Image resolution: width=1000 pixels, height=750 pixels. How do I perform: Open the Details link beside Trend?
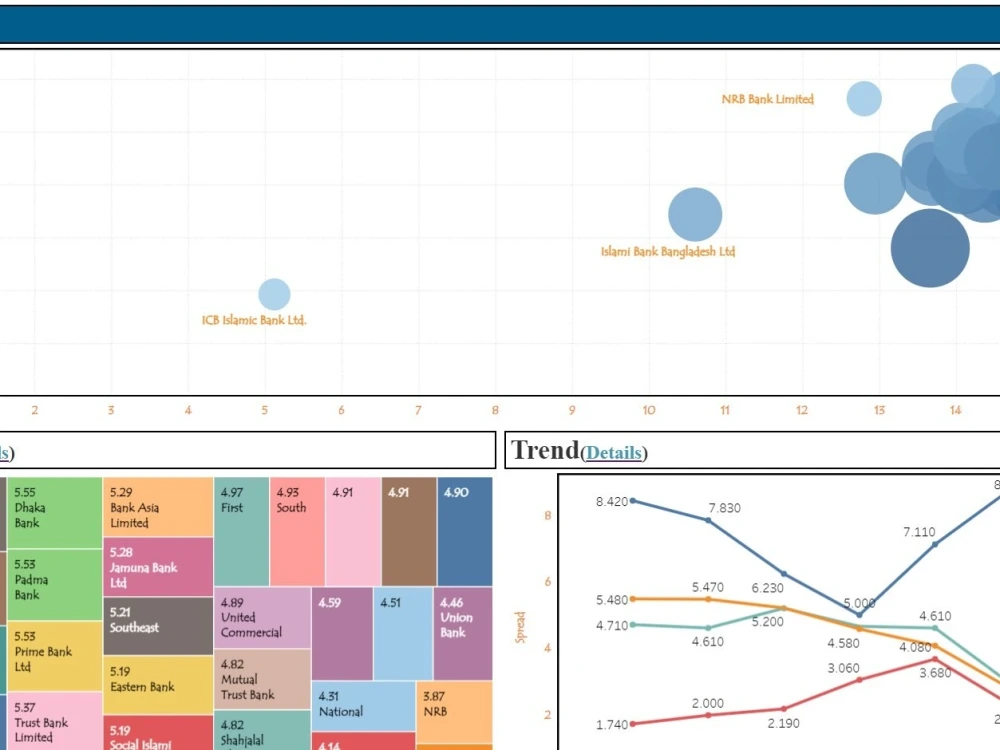(x=614, y=452)
